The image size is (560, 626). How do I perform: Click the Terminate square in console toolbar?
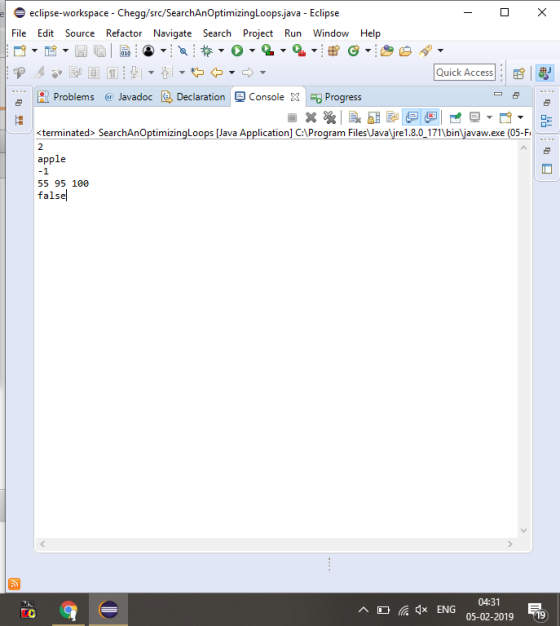pyautogui.click(x=292, y=117)
